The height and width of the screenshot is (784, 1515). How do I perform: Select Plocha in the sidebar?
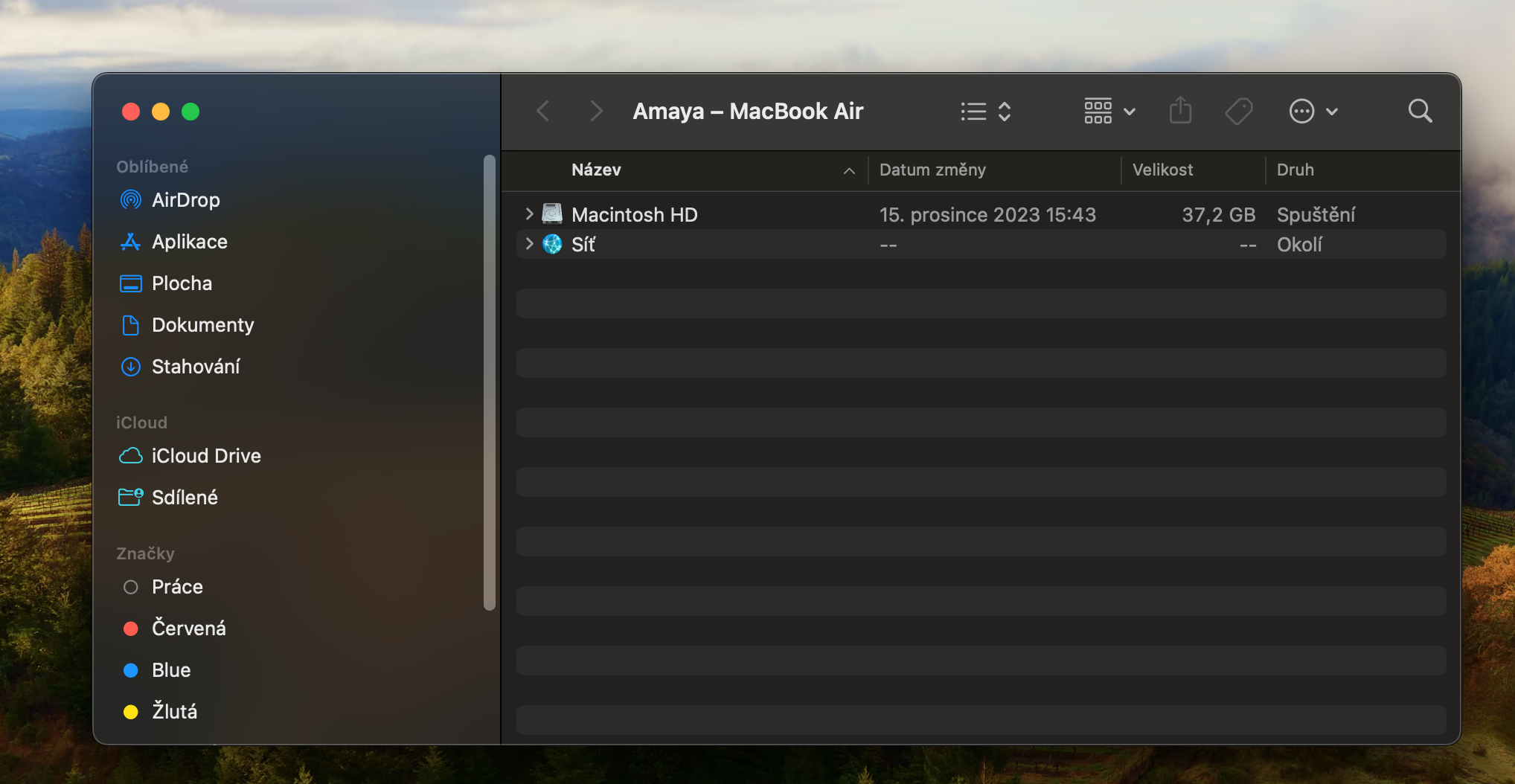pyautogui.click(x=165, y=283)
